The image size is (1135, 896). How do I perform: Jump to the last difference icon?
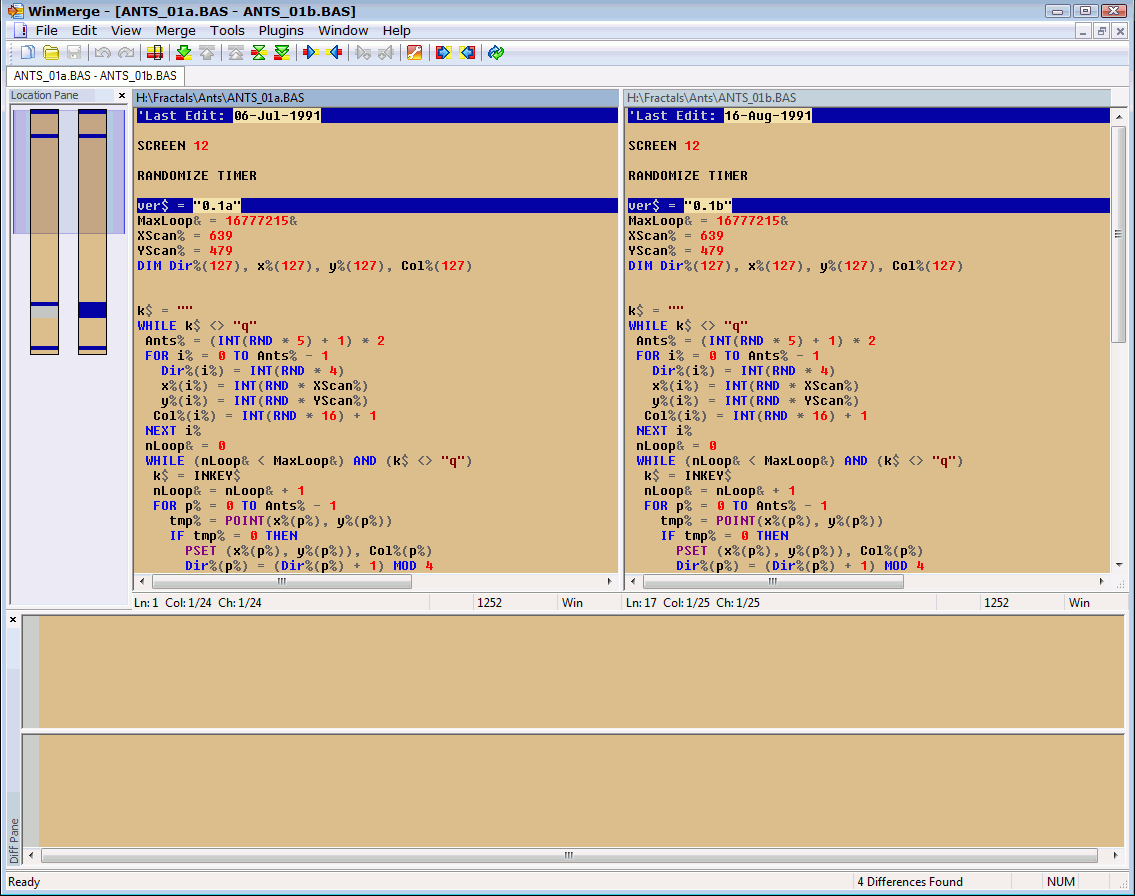(x=282, y=52)
